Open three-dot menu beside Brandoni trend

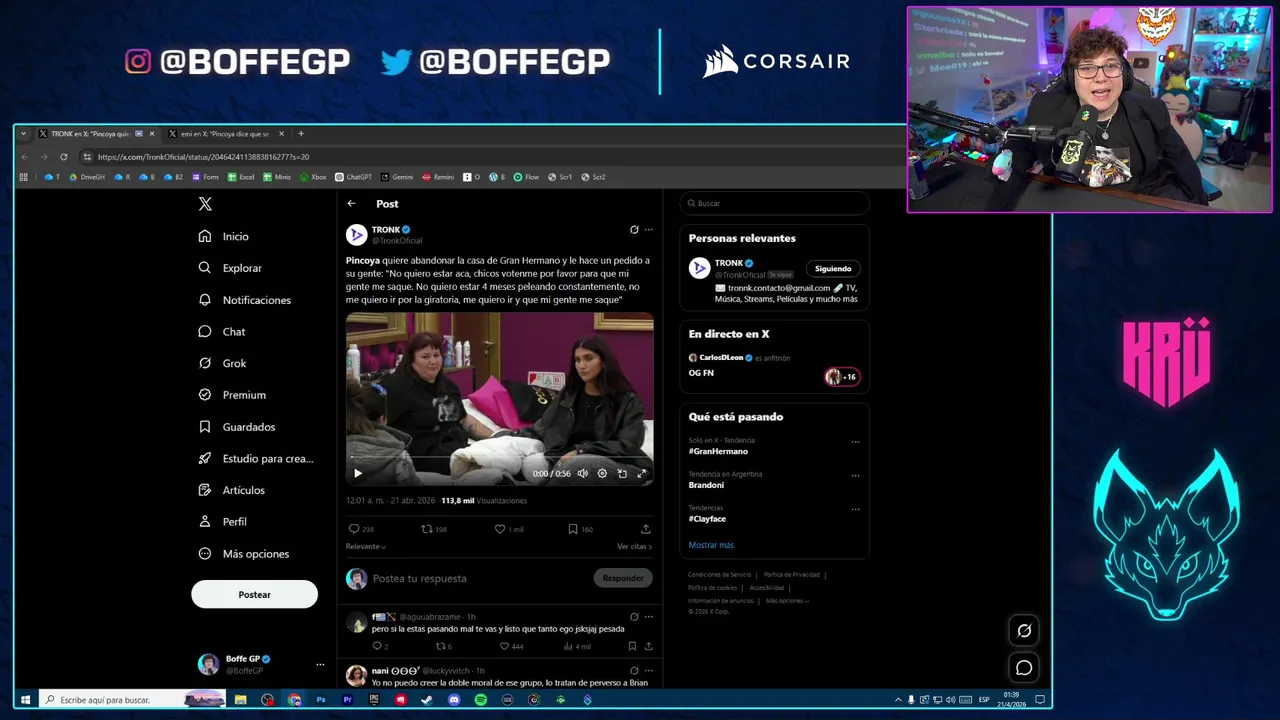[855, 476]
